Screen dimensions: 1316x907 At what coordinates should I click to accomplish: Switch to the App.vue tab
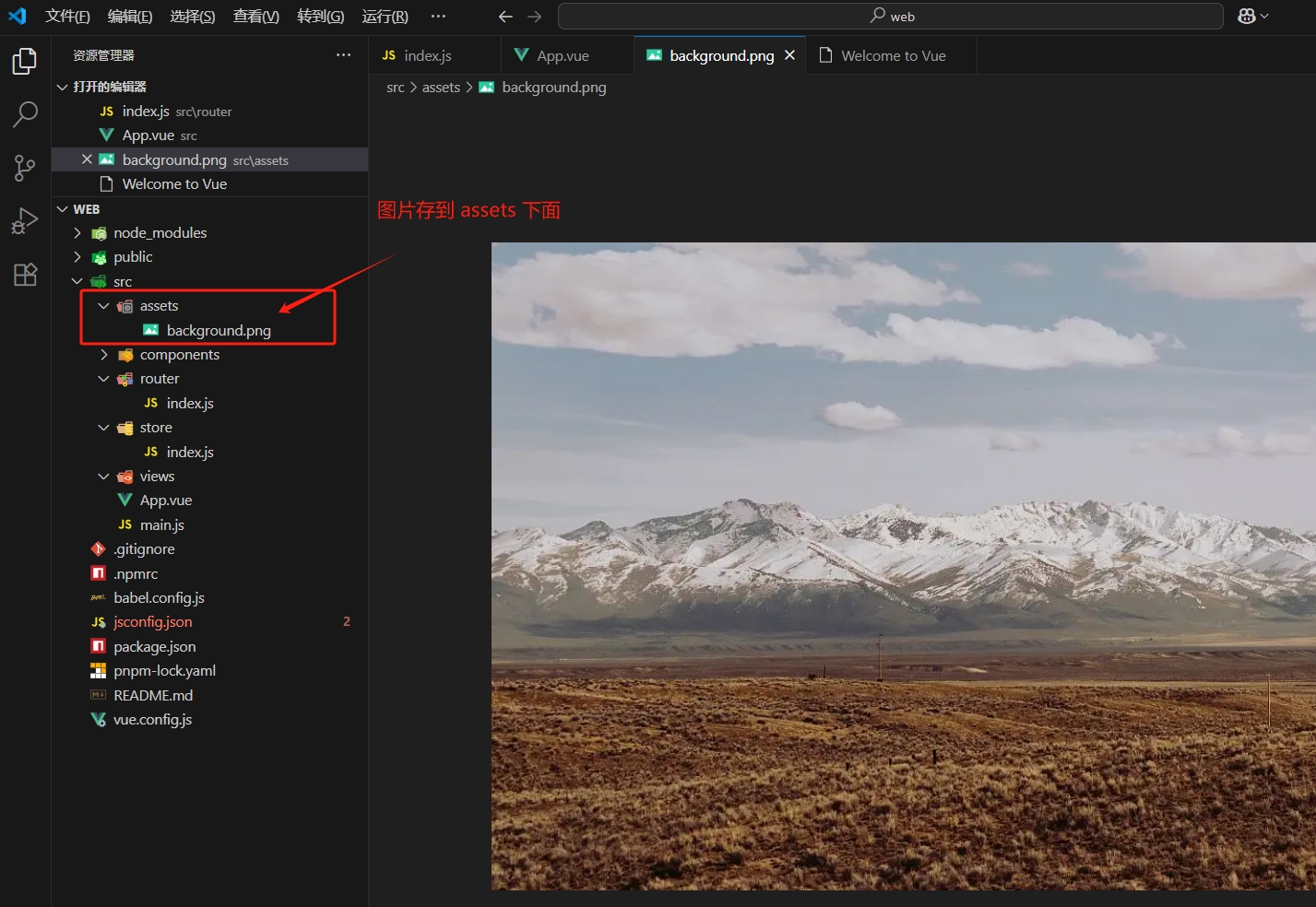(563, 56)
